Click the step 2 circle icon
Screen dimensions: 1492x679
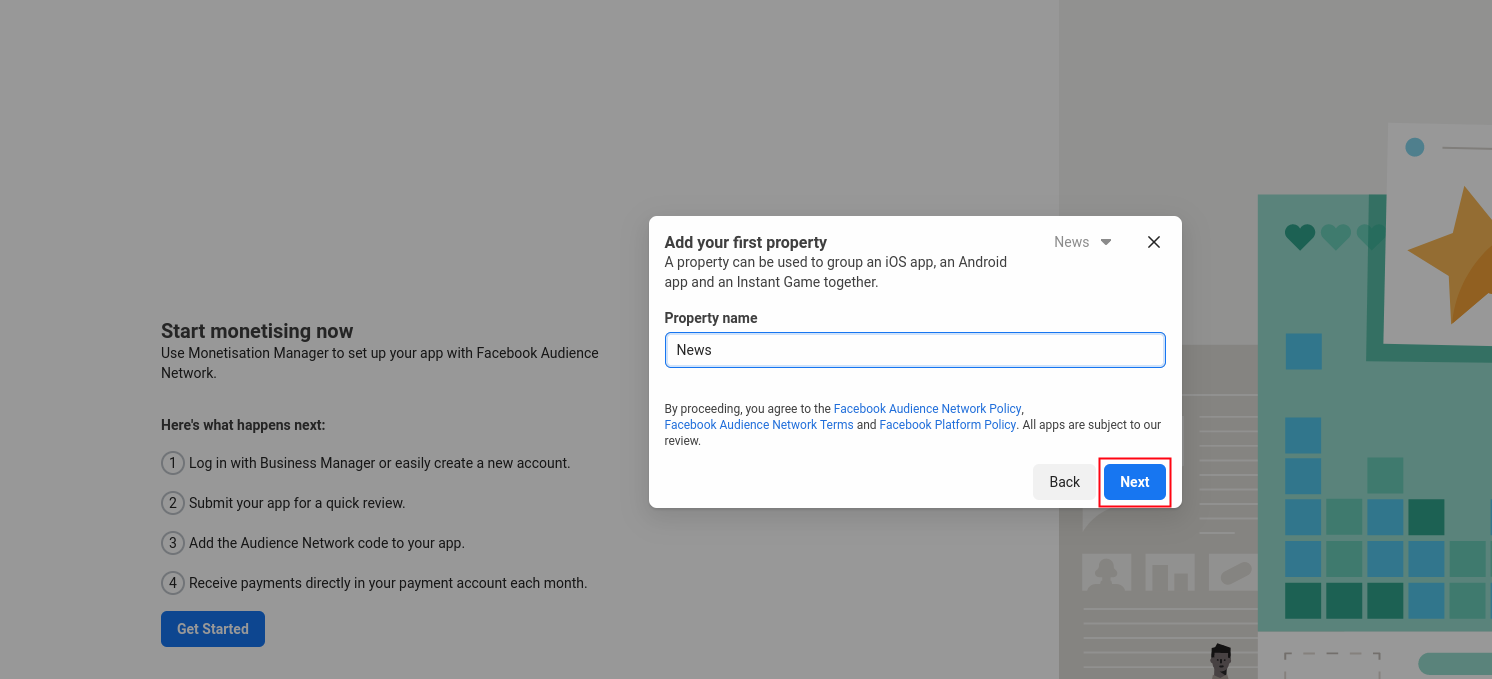coord(173,503)
